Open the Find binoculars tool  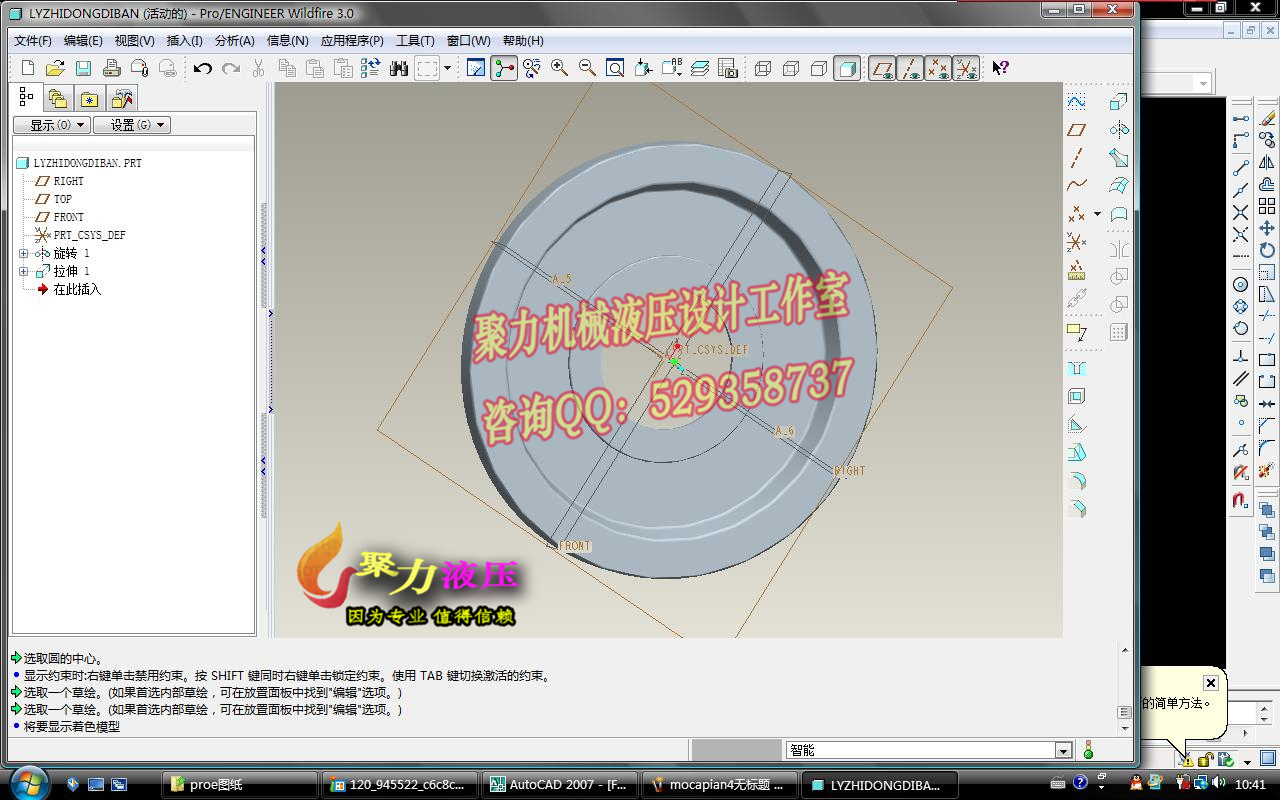coord(399,68)
